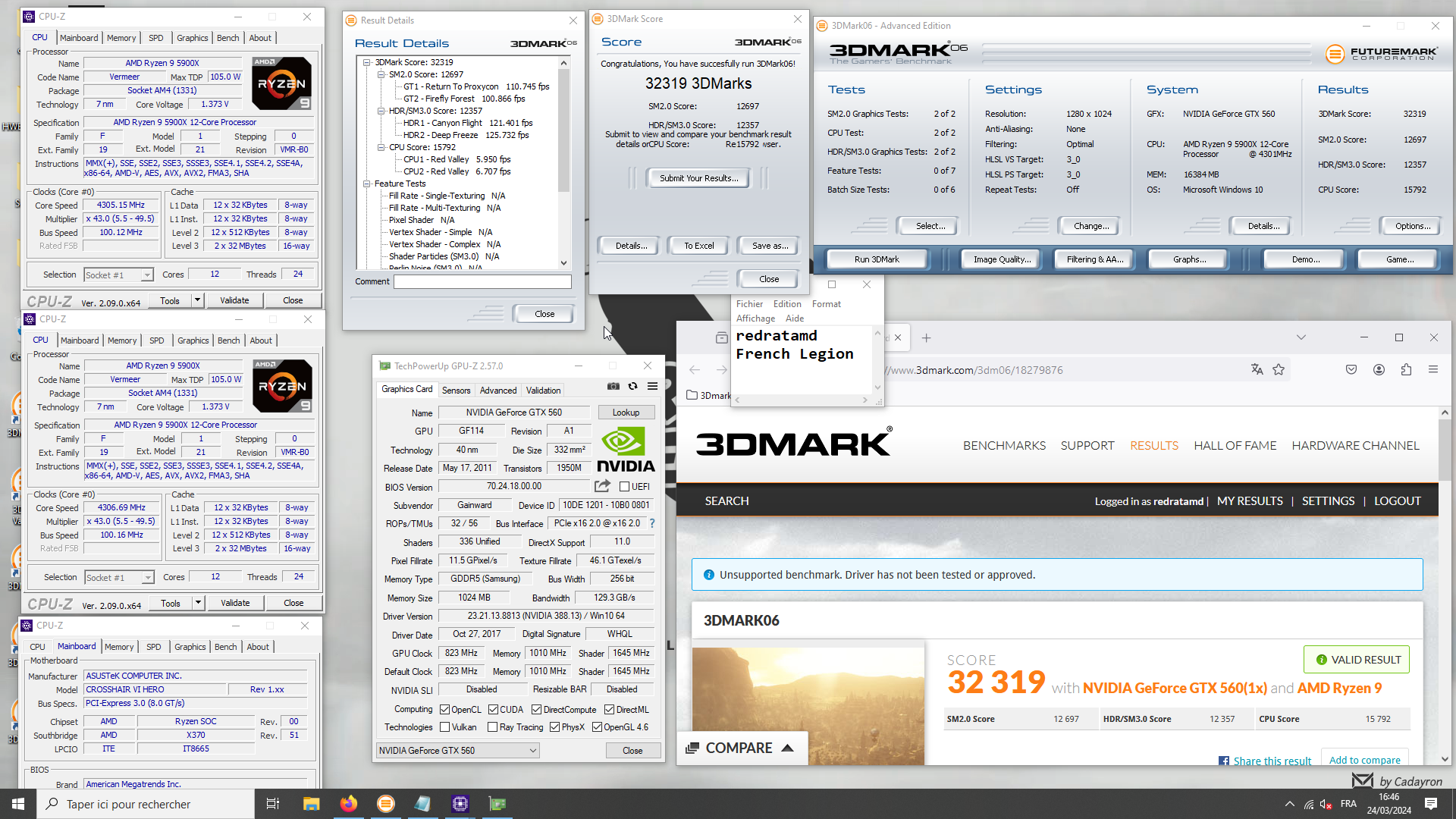Image resolution: width=1456 pixels, height=819 pixels.
Task: Click the GPU-Z taskbar icon
Action: pos(497,804)
